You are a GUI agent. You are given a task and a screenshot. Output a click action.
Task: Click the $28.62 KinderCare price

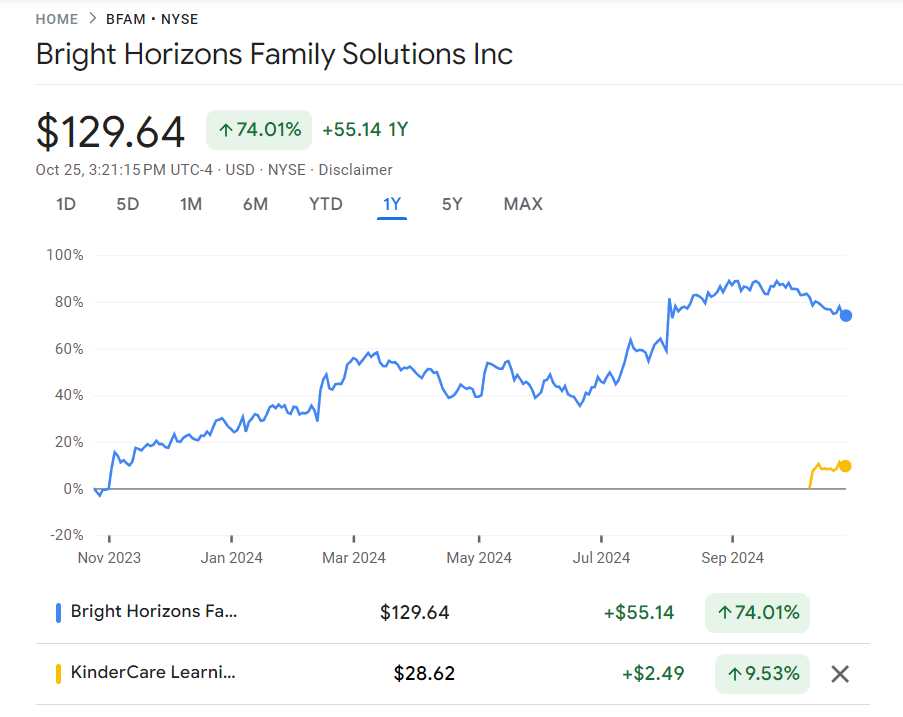click(424, 673)
